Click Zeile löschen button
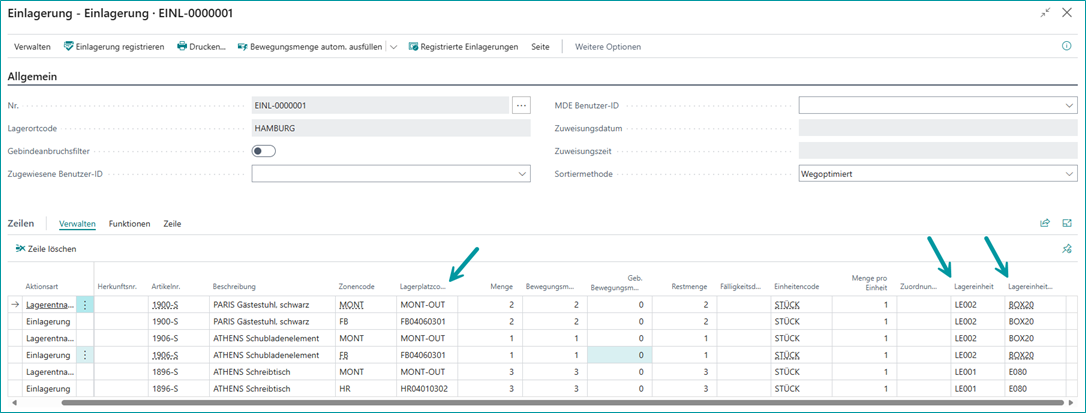 coord(45,249)
